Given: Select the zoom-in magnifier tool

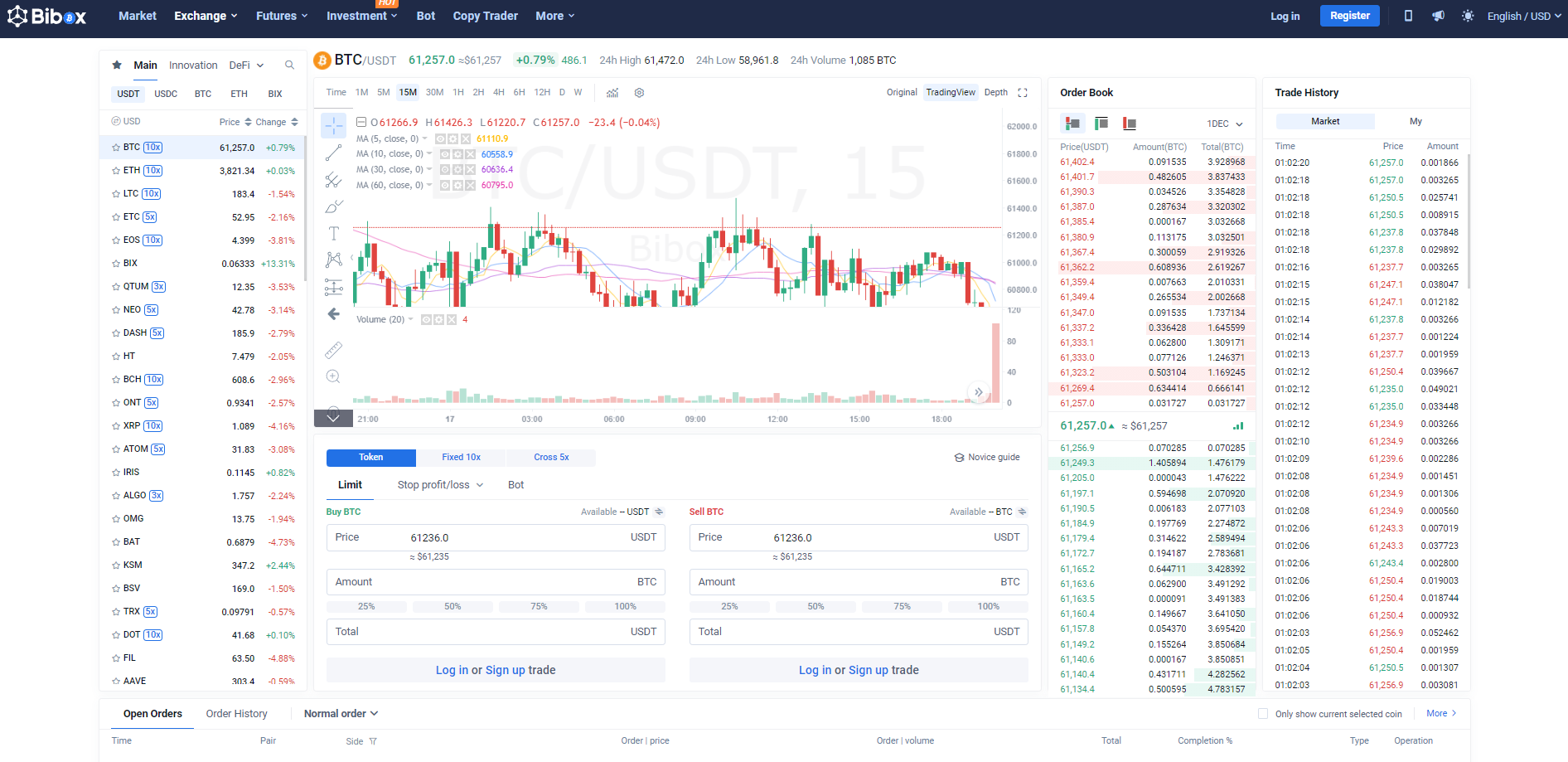Looking at the screenshot, I should (x=334, y=376).
